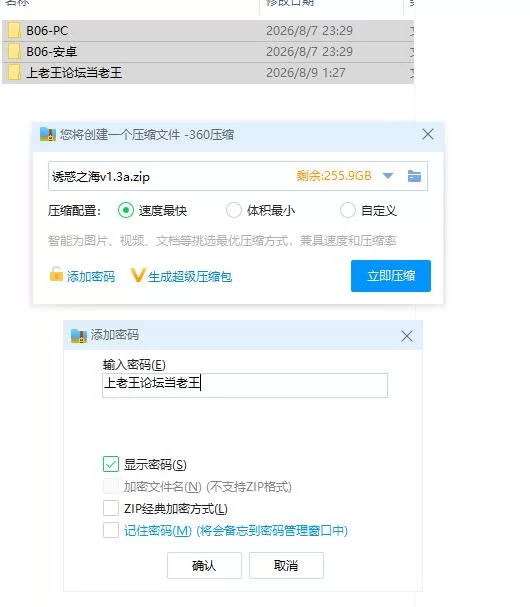Select the B06-PC folder name
Screen dimensions: 530x607
(47, 31)
